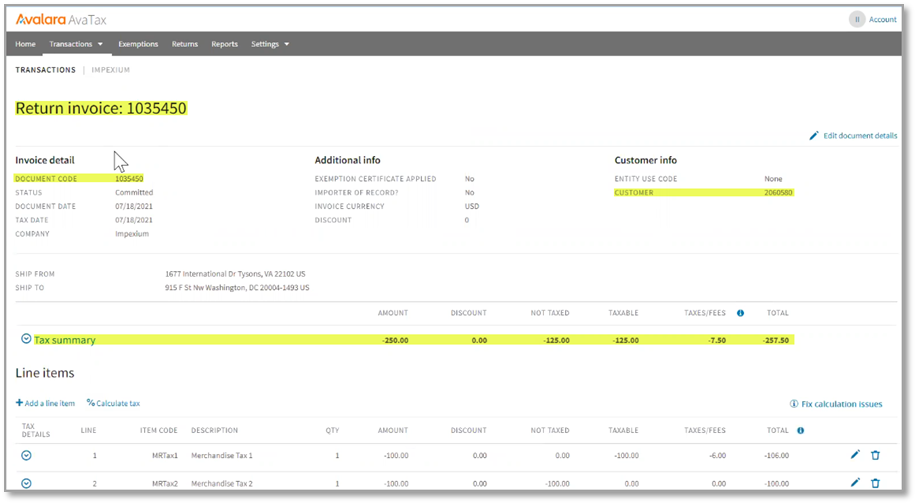Screen dimensions: 916x504
Task: Click the plus icon for Add a line item
Action: coord(19,403)
